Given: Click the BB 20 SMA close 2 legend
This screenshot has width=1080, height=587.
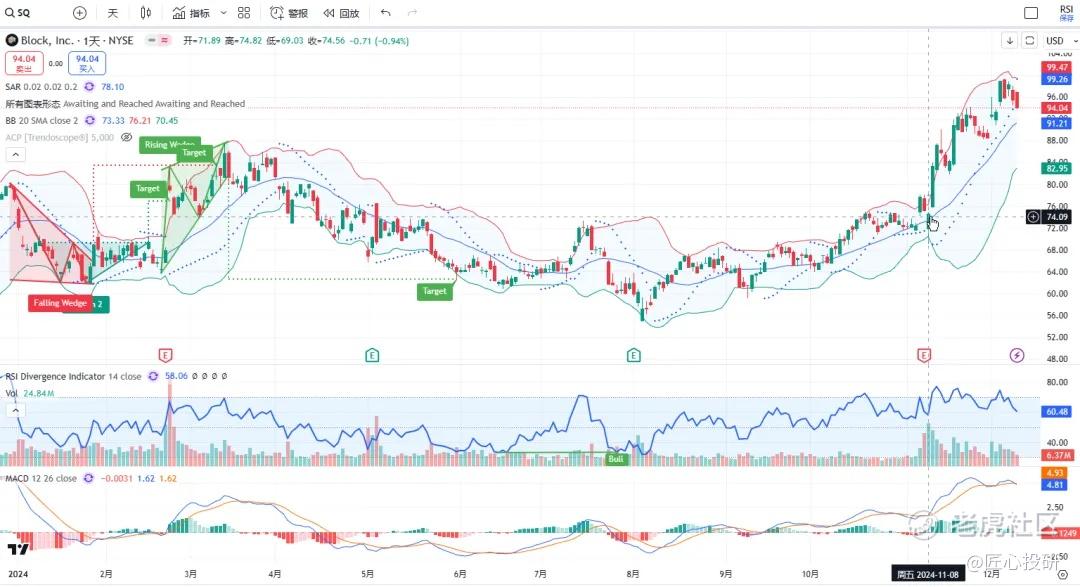Looking at the screenshot, I should click(41, 121).
